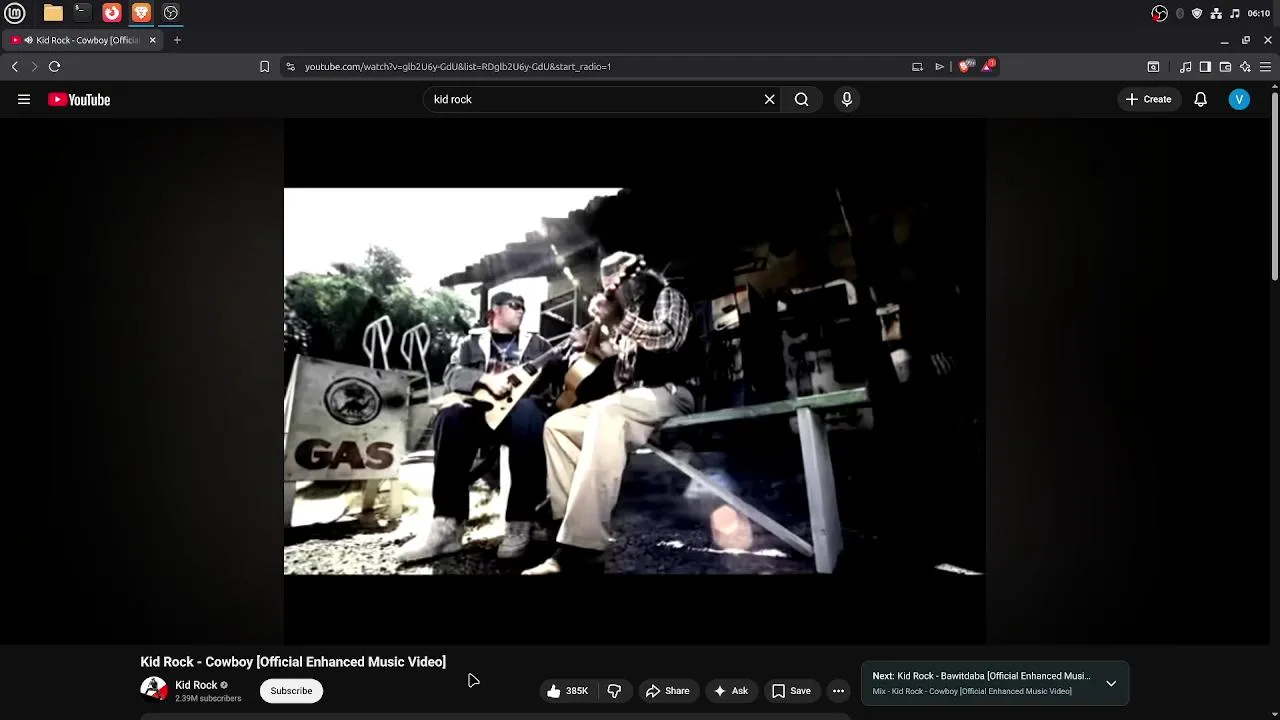This screenshot has height=720, width=1280.
Task: Open the notifications bell
Action: pos(1201,99)
